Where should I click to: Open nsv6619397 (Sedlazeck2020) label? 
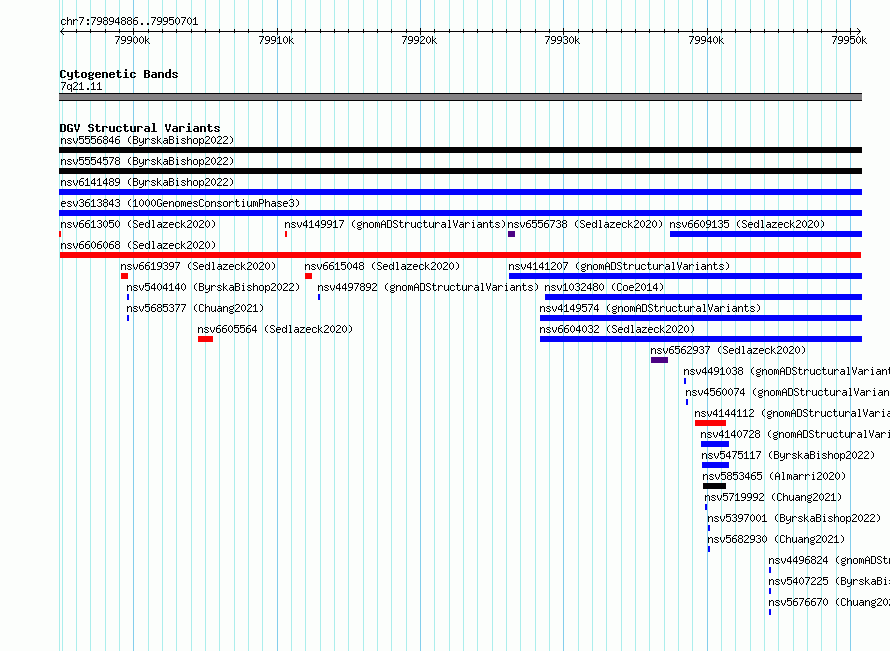198,266
